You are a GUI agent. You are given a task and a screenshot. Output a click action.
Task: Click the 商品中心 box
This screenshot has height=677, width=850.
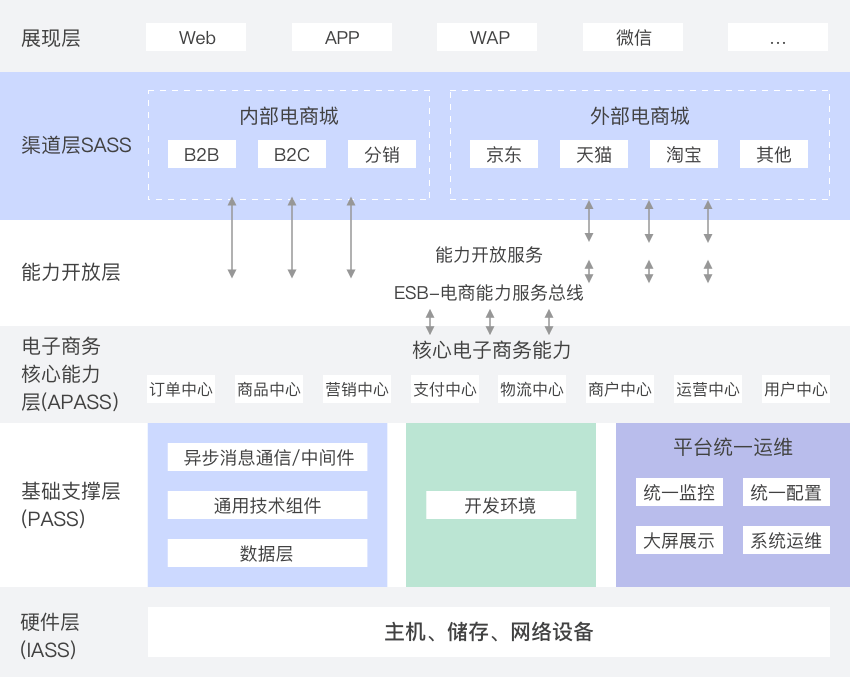(x=269, y=389)
